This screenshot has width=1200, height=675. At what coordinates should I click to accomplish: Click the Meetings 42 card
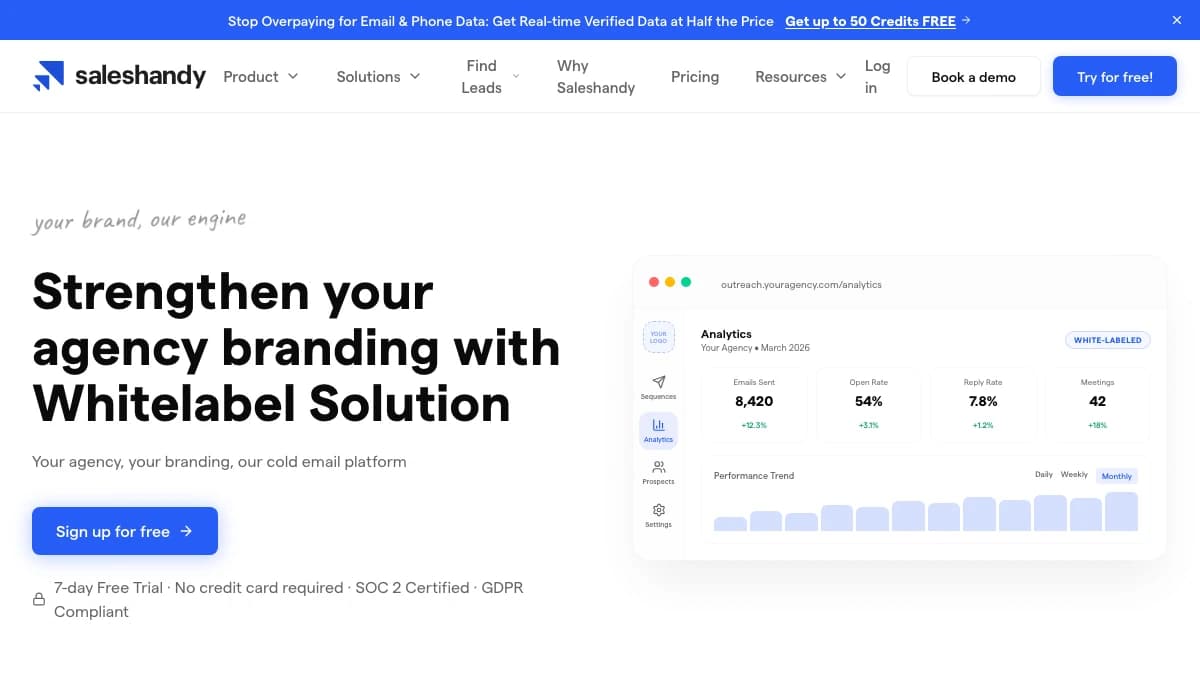[x=1097, y=404]
